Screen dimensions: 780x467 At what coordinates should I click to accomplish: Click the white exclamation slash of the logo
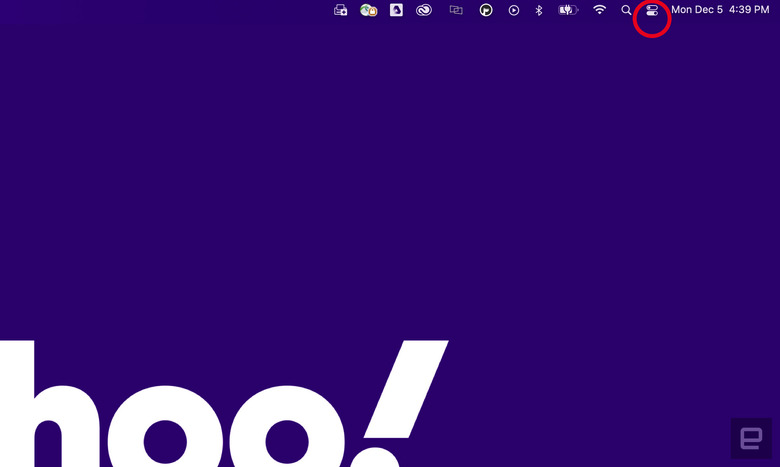click(406, 389)
